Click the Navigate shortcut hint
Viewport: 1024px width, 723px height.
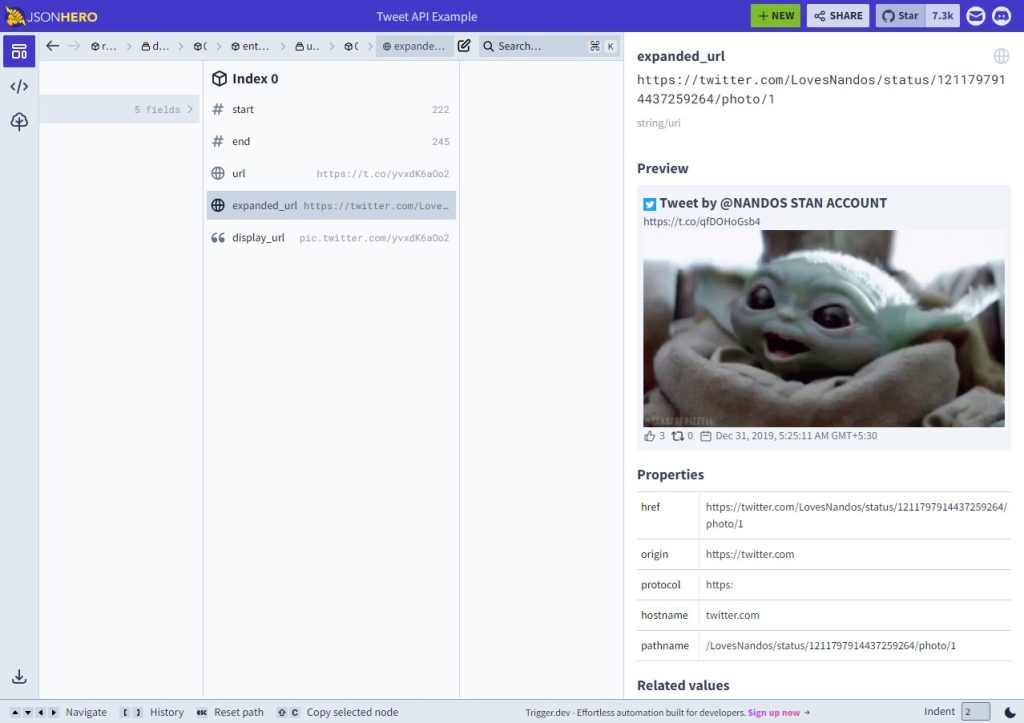pos(58,712)
